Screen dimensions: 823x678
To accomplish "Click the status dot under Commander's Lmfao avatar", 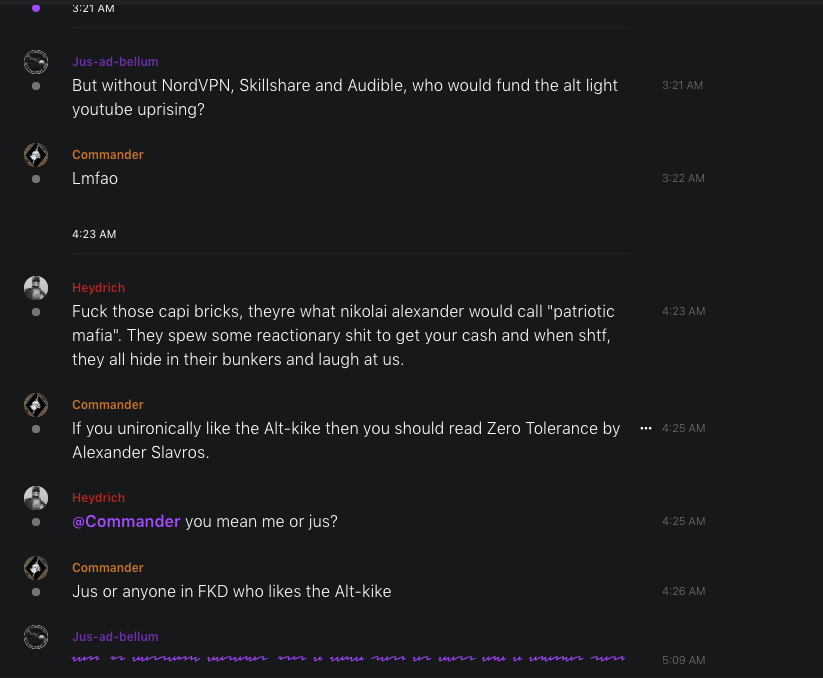I will click(x=36, y=179).
